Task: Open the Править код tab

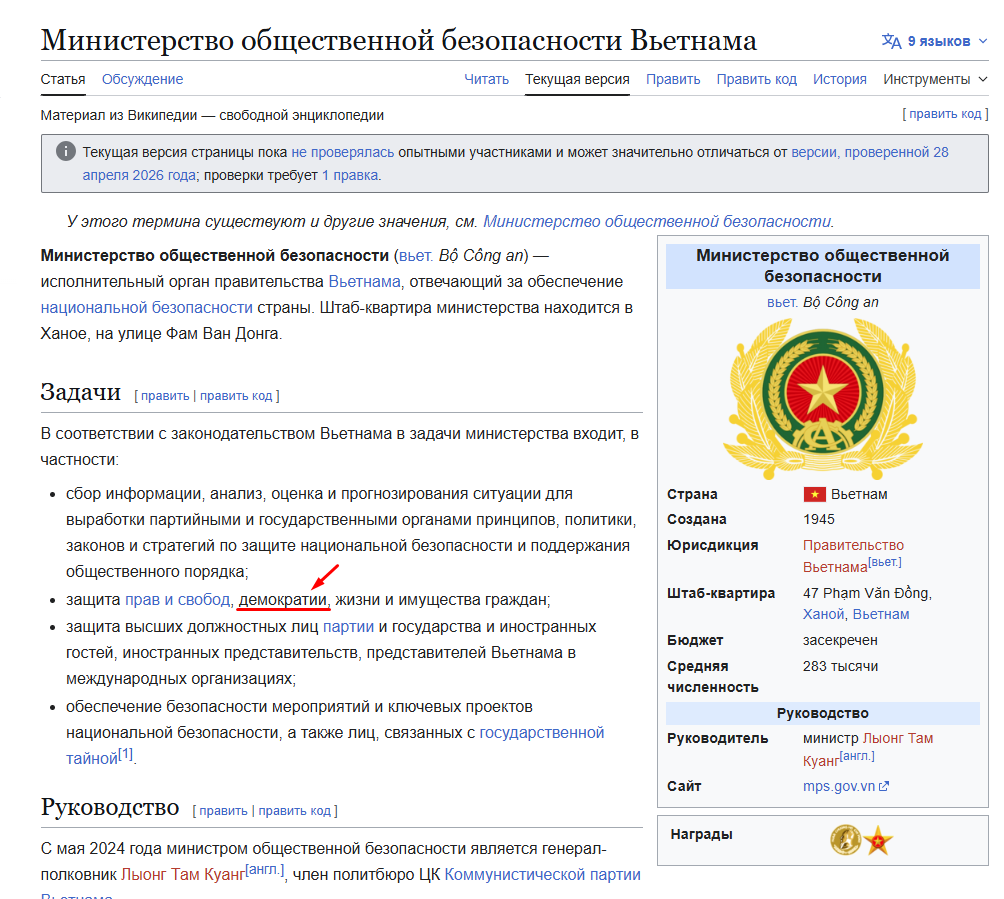Action: [756, 79]
